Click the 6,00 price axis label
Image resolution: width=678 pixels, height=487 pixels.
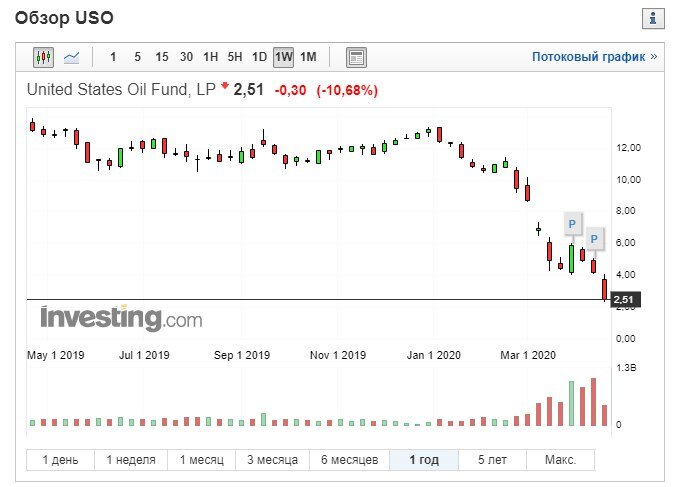point(626,243)
